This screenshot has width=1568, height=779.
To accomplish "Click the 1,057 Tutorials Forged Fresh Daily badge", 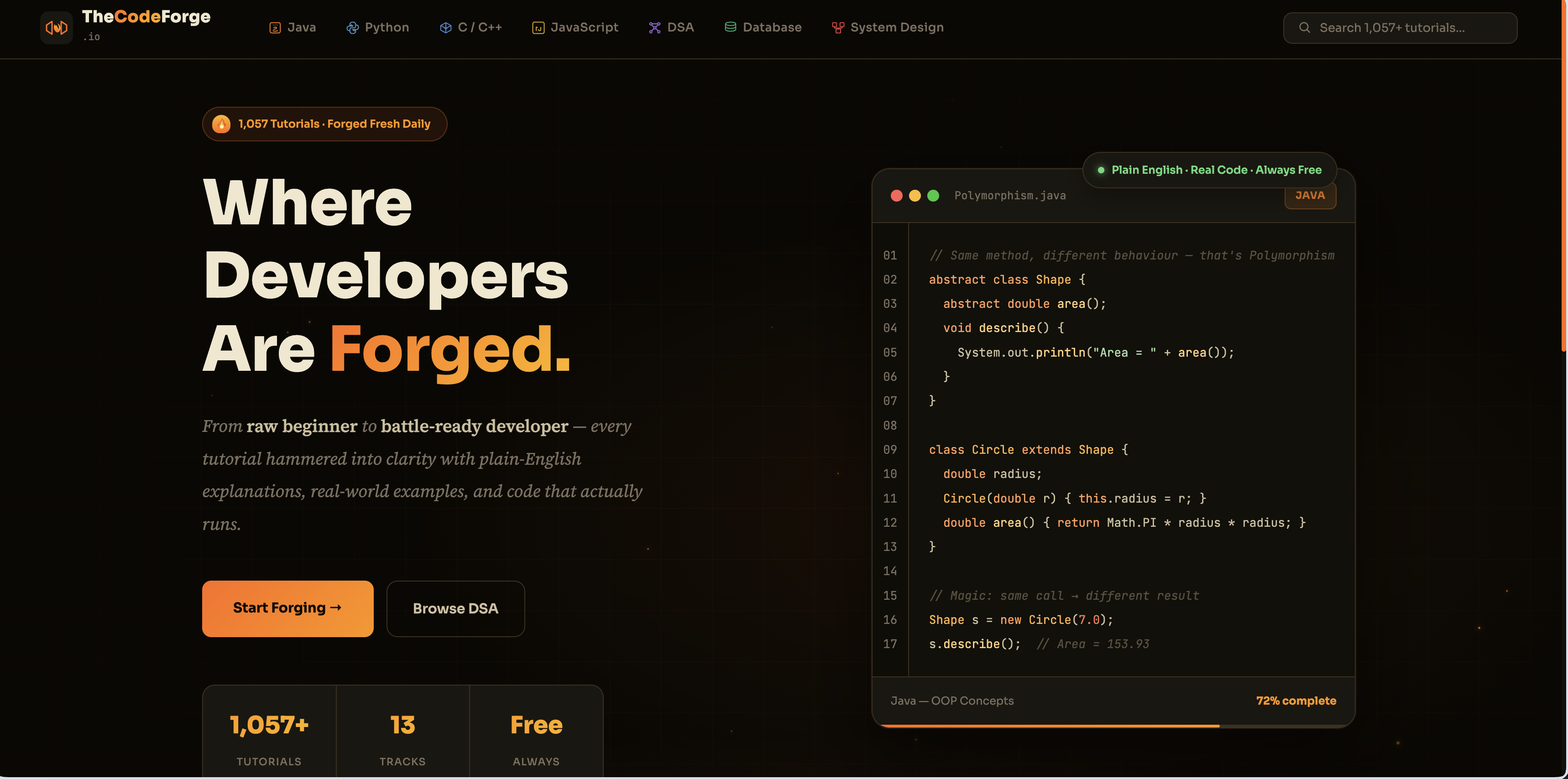I will (324, 124).
